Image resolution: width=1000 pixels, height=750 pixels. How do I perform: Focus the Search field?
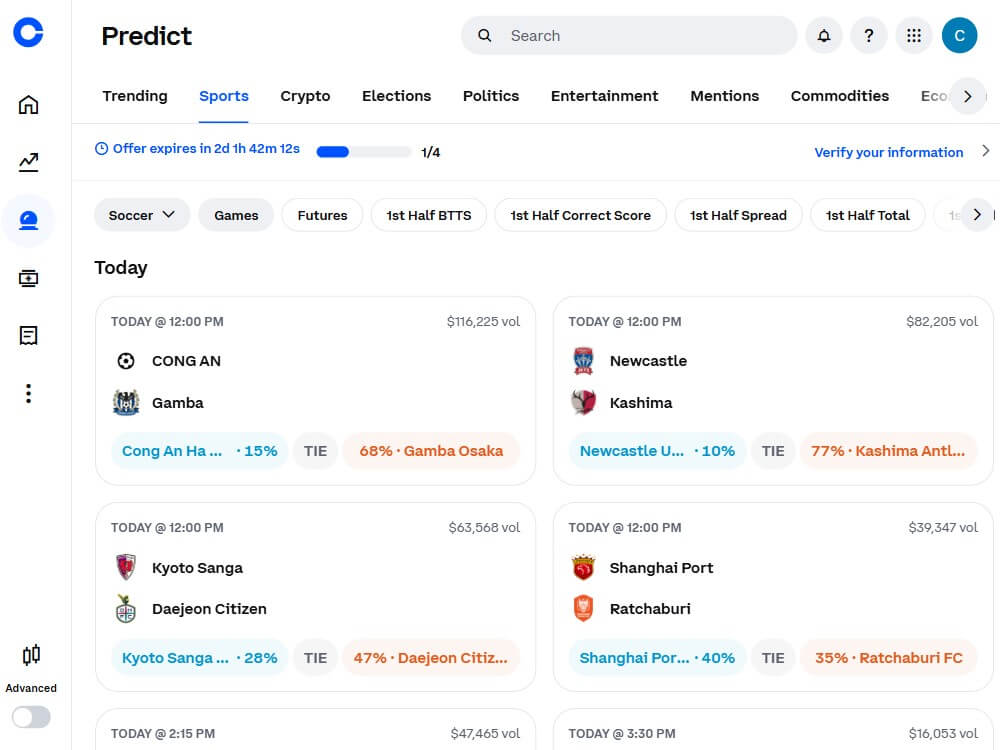(629, 36)
